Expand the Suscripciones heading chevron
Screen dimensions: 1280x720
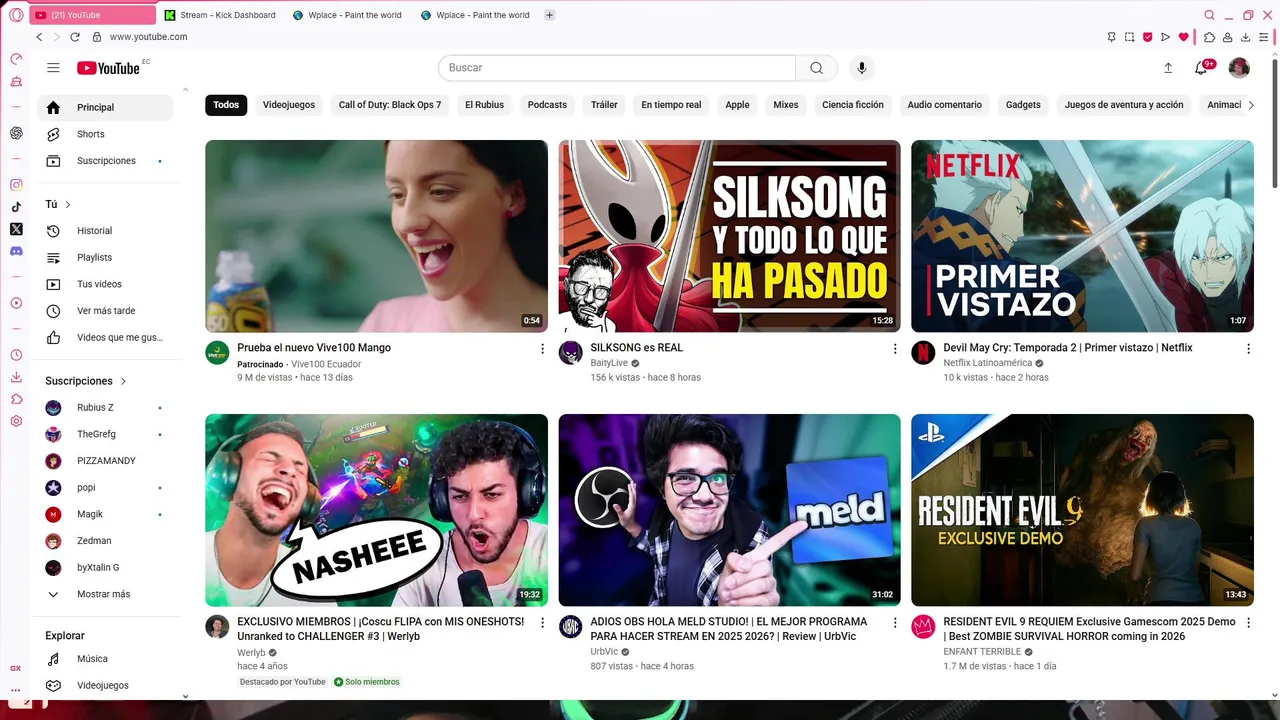coord(123,381)
